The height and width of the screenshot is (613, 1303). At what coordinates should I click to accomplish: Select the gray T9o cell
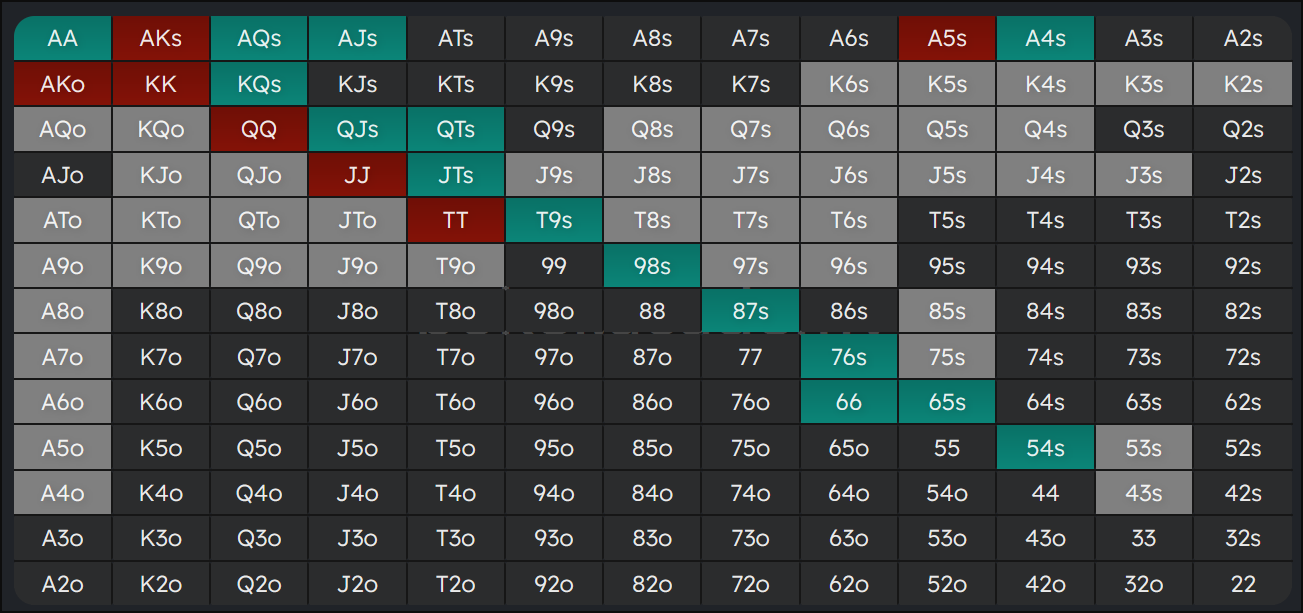point(456,266)
